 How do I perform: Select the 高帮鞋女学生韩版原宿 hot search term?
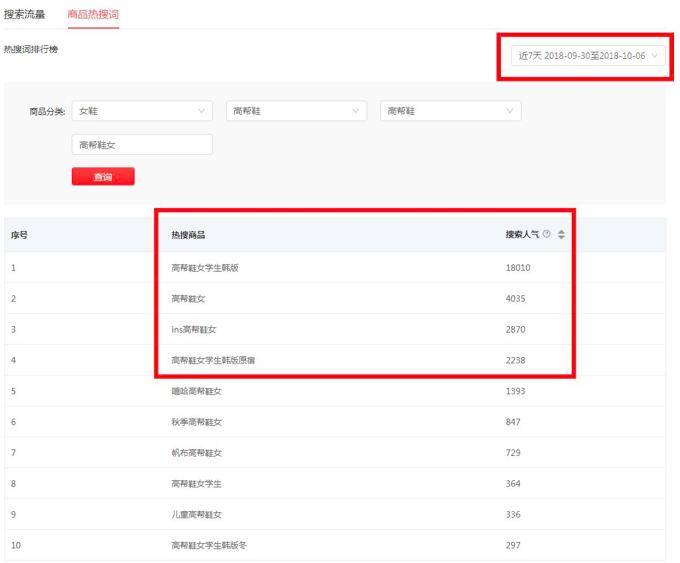213,360
